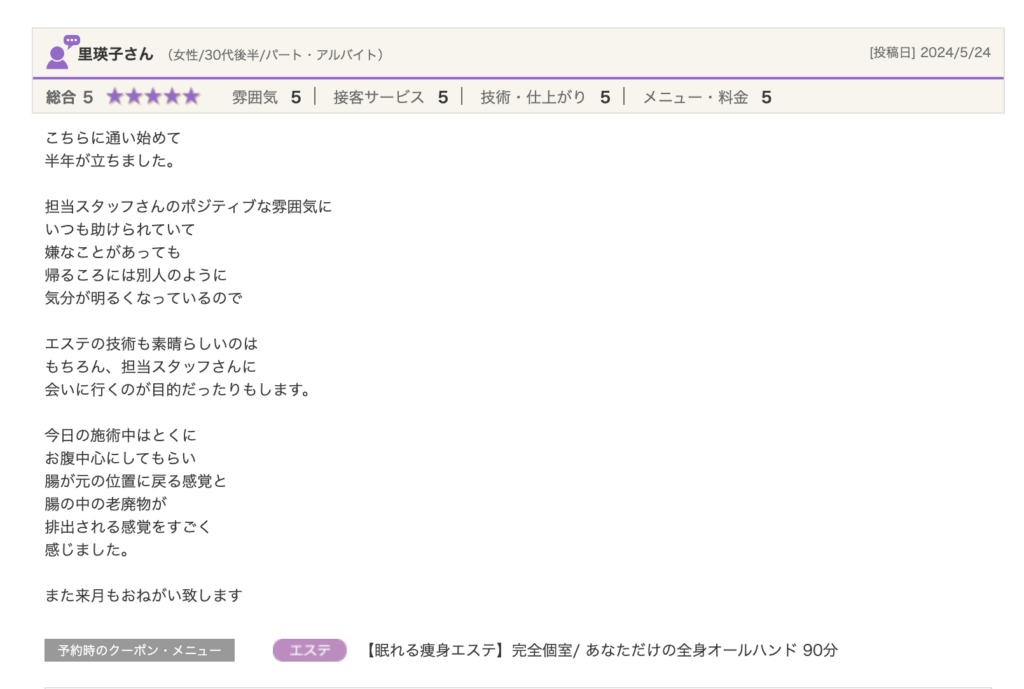1024x689 pixels.
Task: Click the reviewer profile text 女性/30代後半/パート・アルバイト
Action: (x=275, y=55)
